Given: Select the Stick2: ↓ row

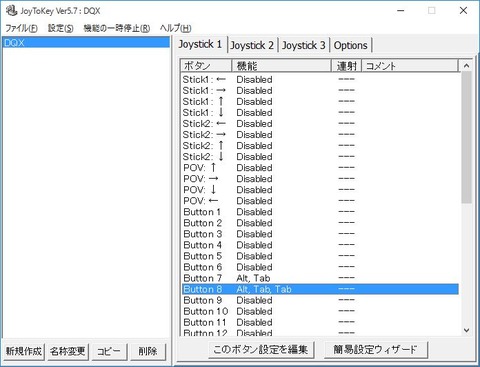Looking at the screenshot, I should 320,156.
